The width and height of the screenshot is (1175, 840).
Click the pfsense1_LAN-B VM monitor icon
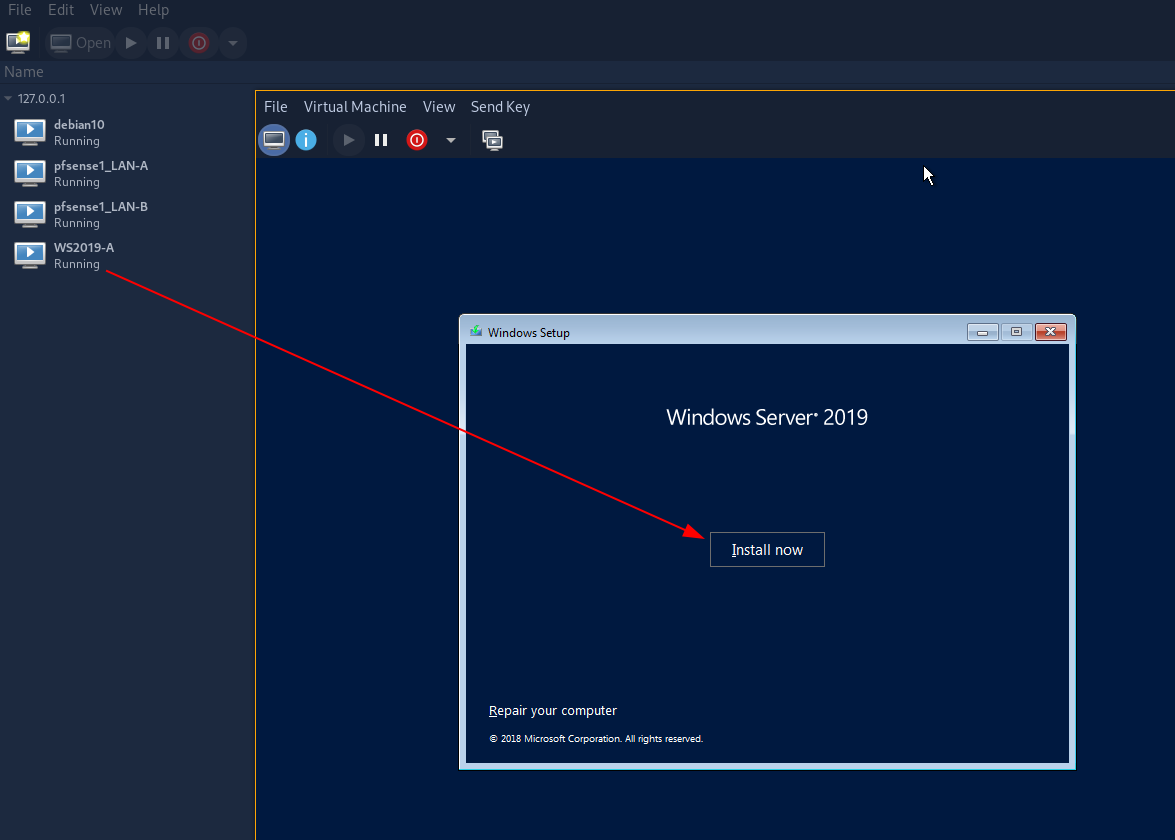coord(30,214)
